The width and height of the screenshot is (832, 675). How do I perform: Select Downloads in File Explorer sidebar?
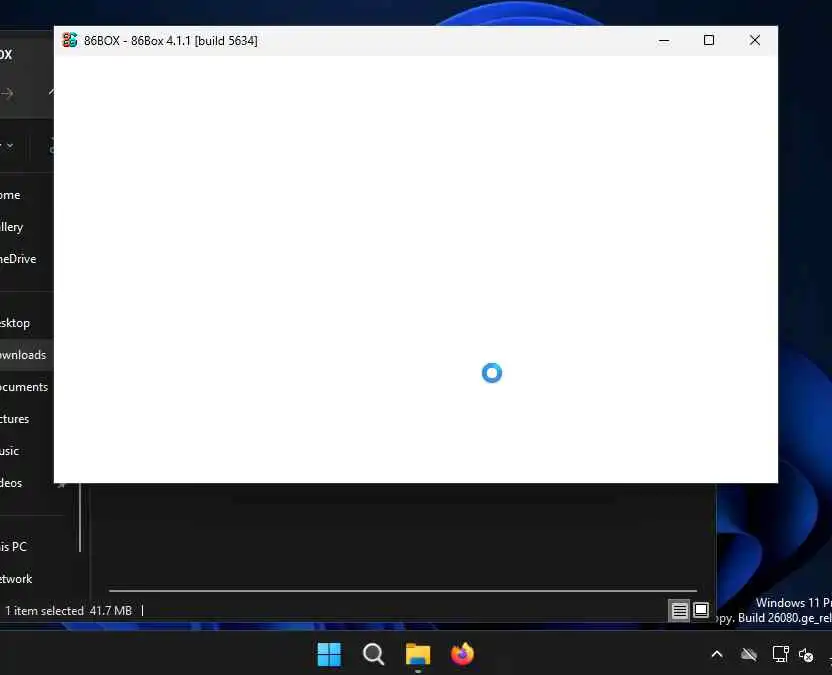click(23, 355)
